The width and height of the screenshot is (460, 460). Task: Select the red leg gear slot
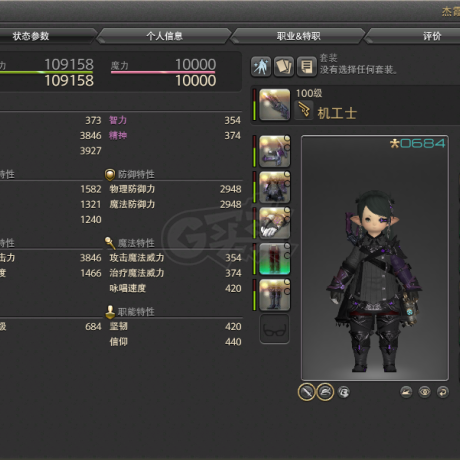tap(275, 259)
